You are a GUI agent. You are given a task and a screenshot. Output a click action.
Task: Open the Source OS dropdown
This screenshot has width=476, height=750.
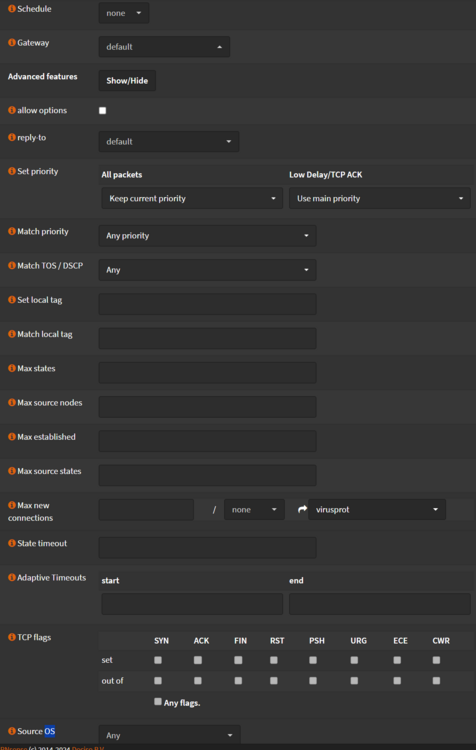[x=169, y=736]
